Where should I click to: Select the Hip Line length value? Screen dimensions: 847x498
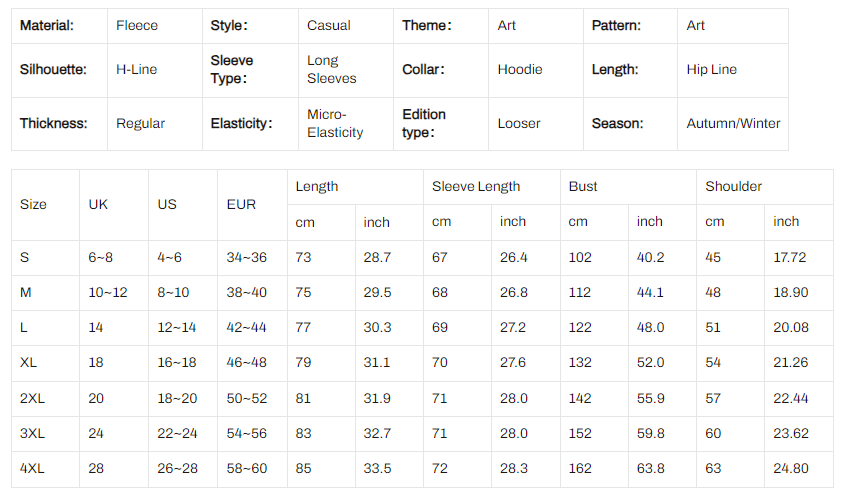pos(711,69)
